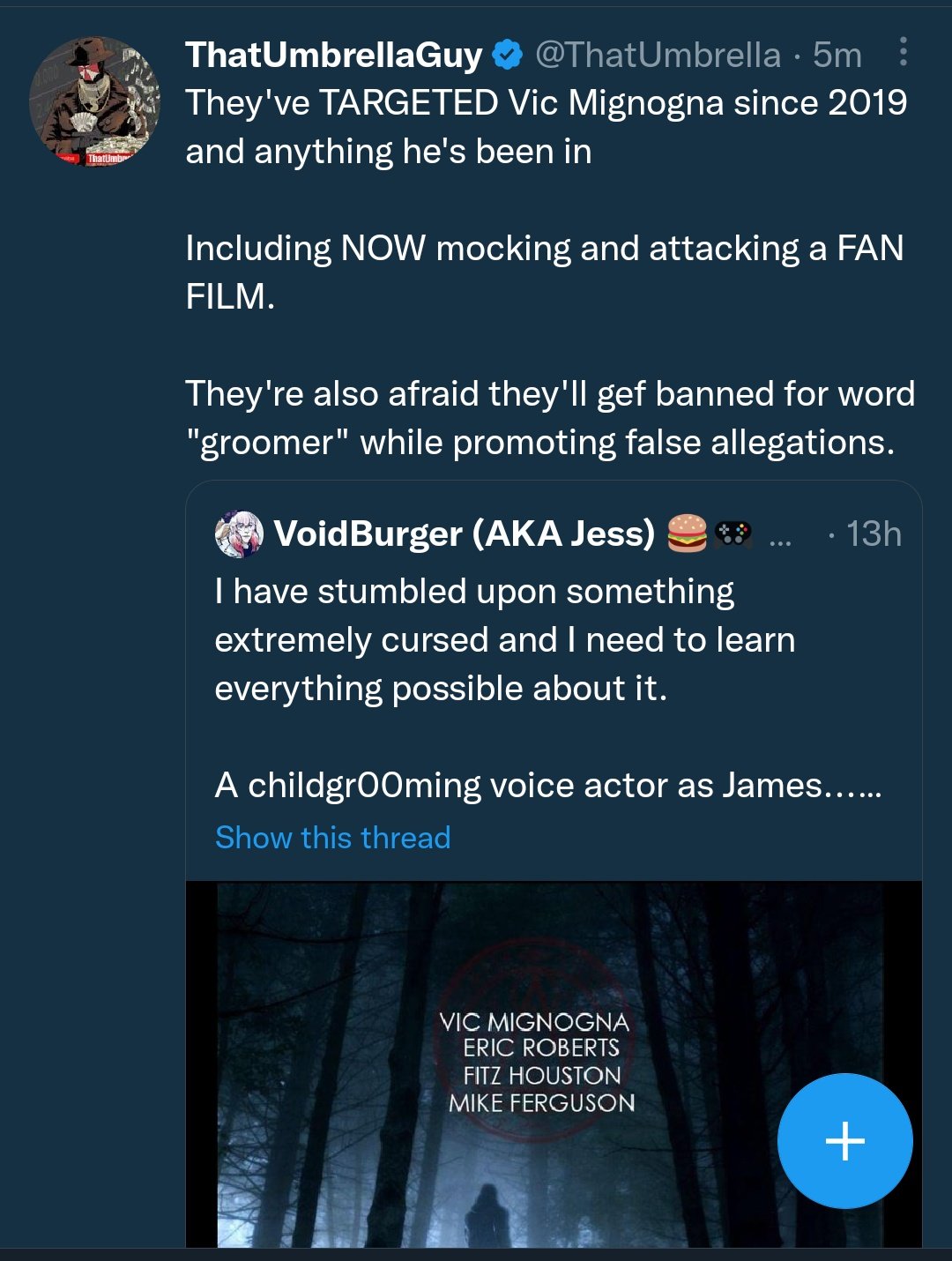952x1261 pixels.
Task: Tap the game controller emoji
Action: coord(733,533)
